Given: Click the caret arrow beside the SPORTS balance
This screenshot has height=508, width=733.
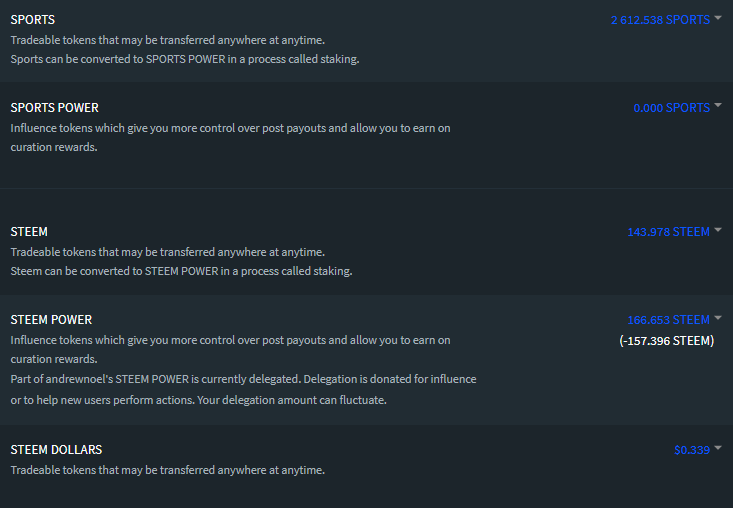Looking at the screenshot, I should (x=718, y=18).
